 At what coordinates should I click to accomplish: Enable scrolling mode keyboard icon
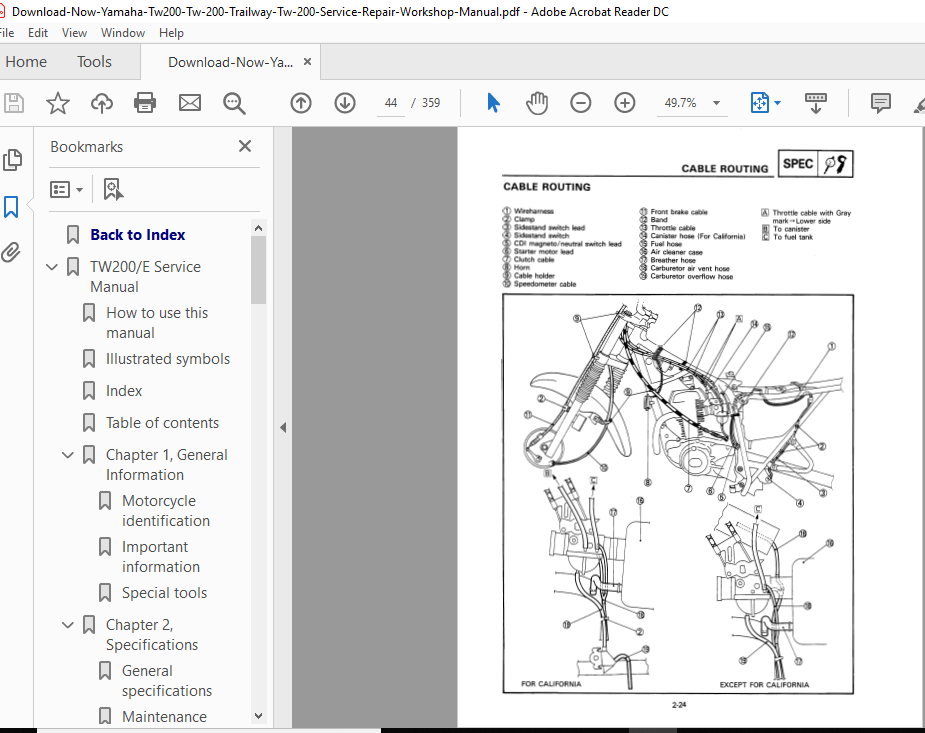pyautogui.click(x=816, y=103)
